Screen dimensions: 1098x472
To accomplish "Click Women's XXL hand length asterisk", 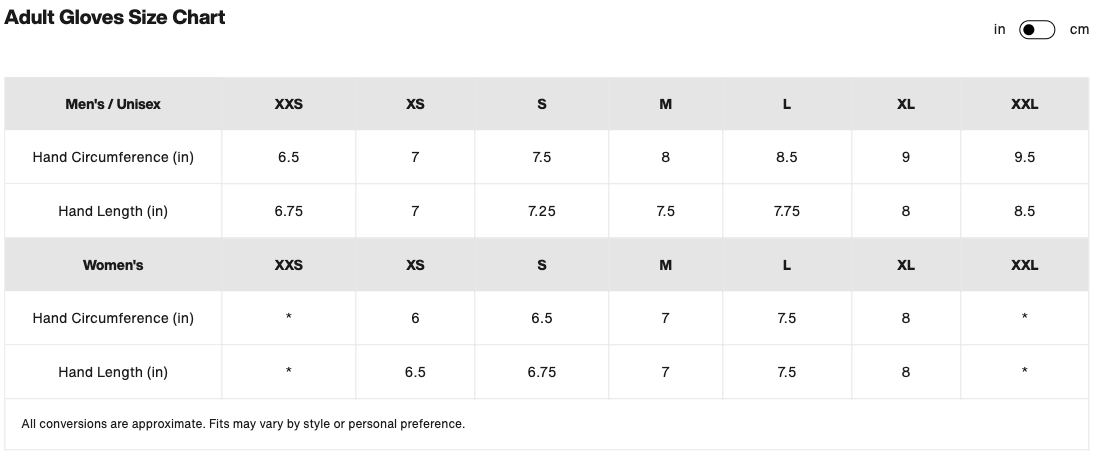I will point(1024,372).
